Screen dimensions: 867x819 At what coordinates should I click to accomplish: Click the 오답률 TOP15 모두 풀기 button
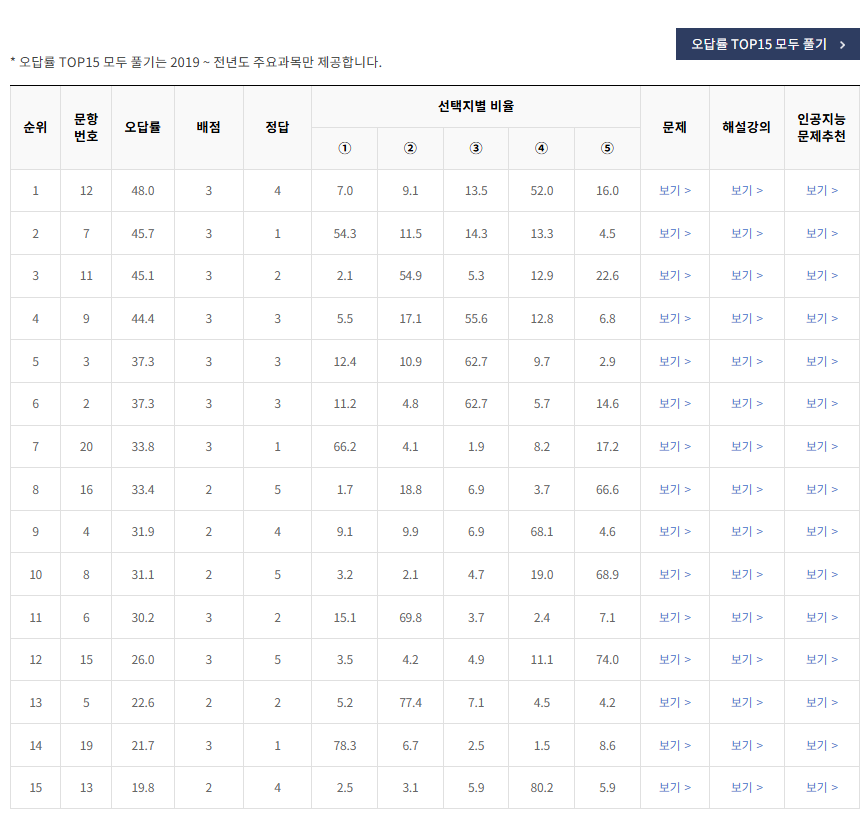769,44
